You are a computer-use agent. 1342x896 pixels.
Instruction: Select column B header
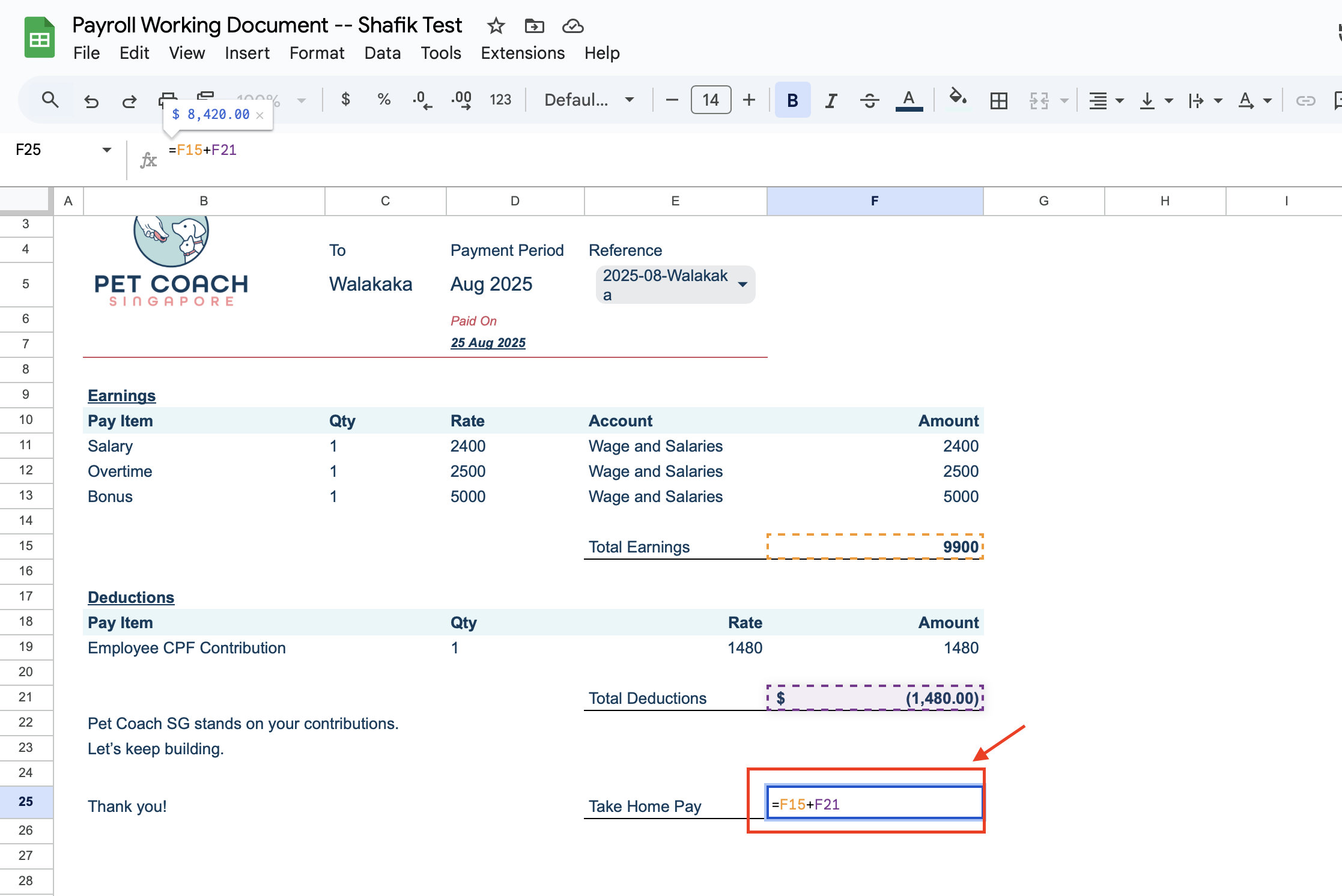tap(204, 201)
